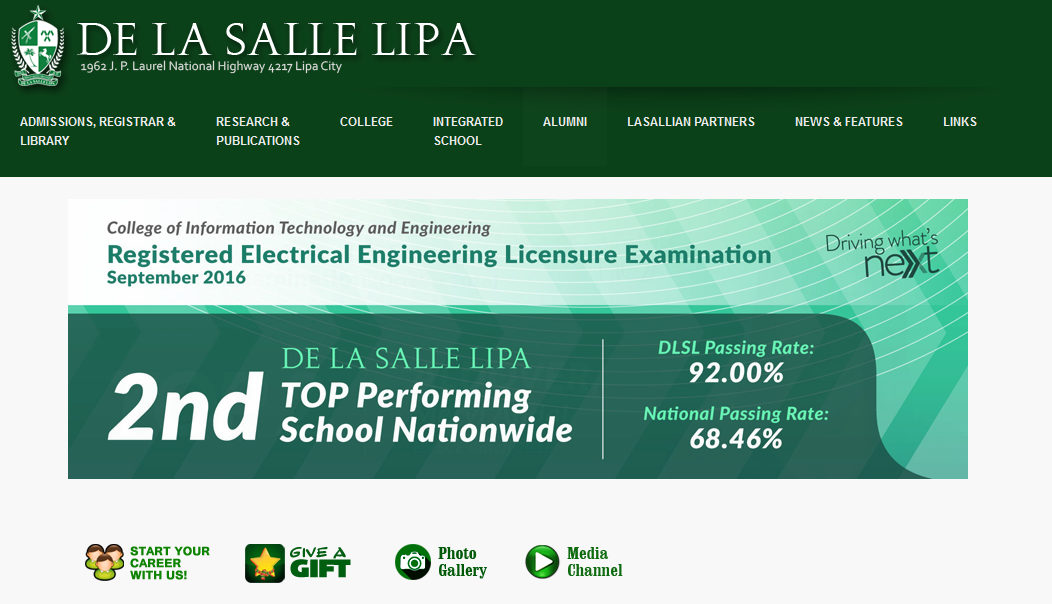Open Admissions, Registrar & Library menu
This screenshot has width=1052, height=604.
tap(98, 131)
